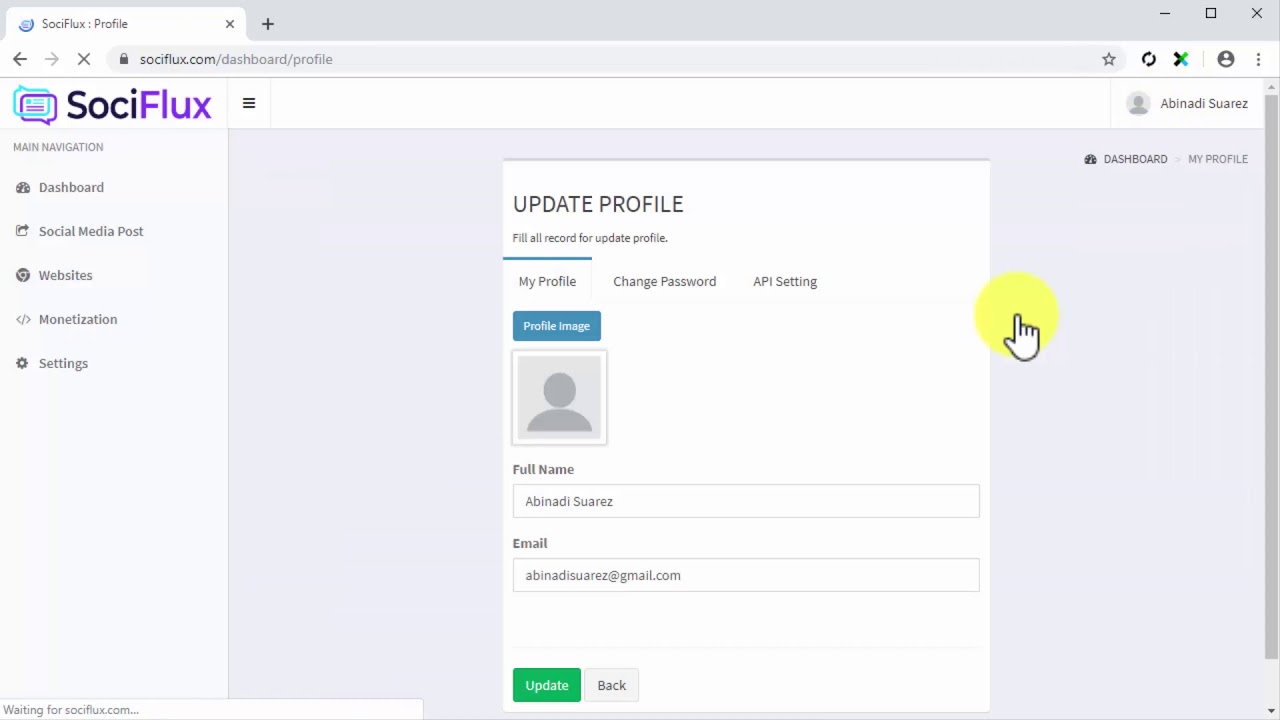Click the green Update button
Image resolution: width=1280 pixels, height=720 pixels.
(547, 685)
